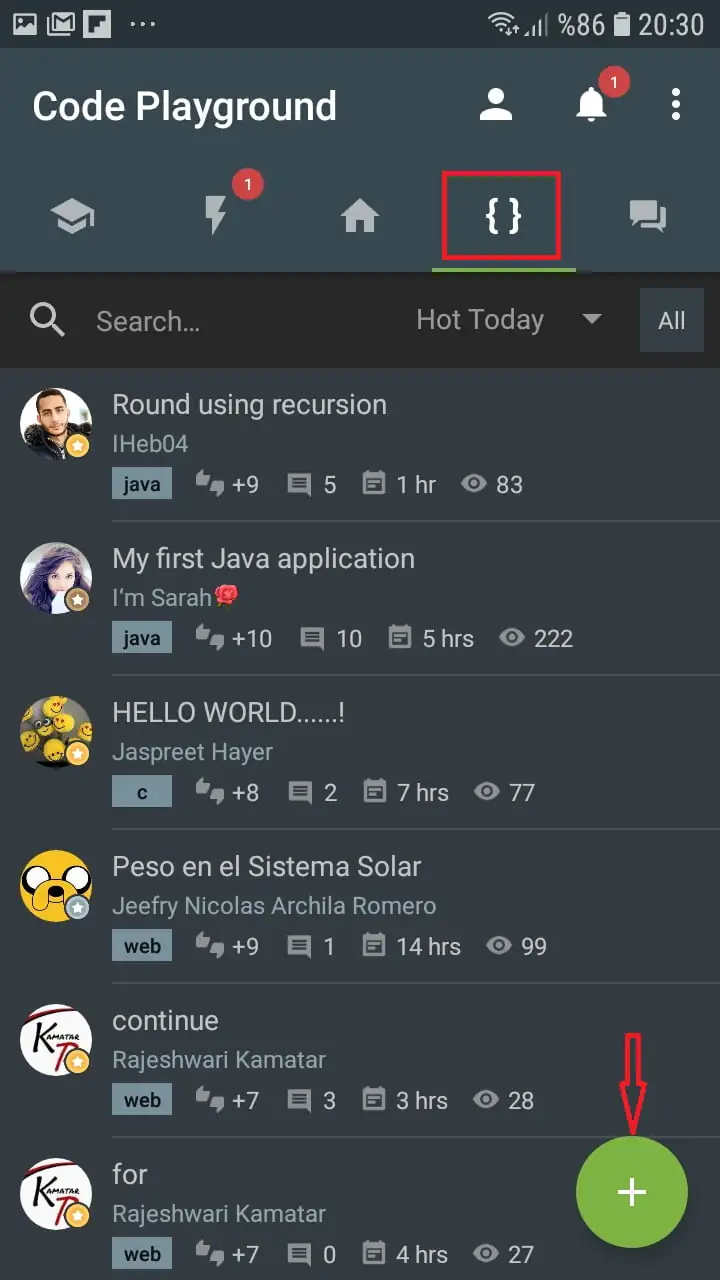Screen dimensions: 720x1280
Task: Open "My first Java application" post
Action: tap(263, 559)
